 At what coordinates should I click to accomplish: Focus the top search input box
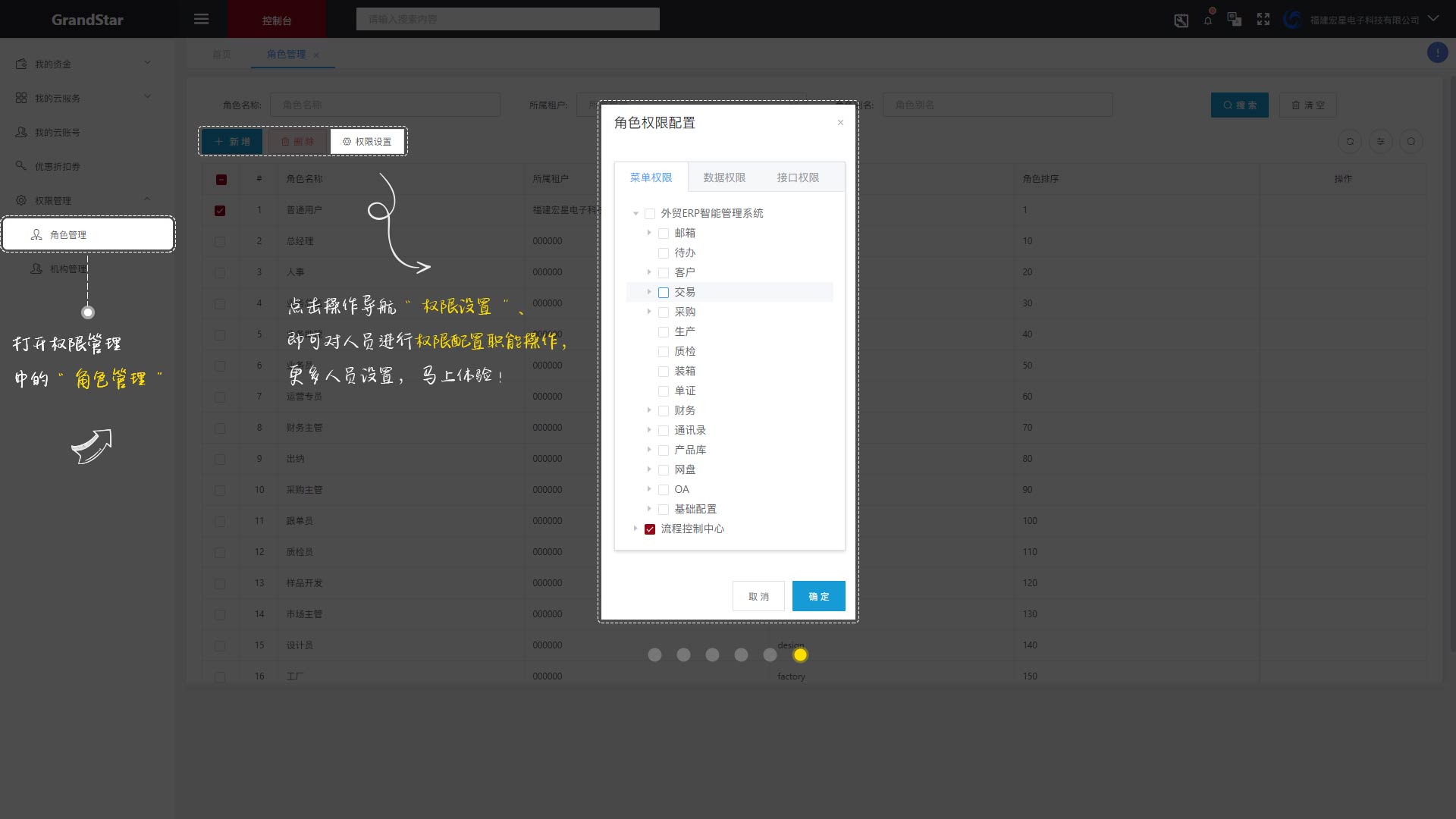pos(508,19)
